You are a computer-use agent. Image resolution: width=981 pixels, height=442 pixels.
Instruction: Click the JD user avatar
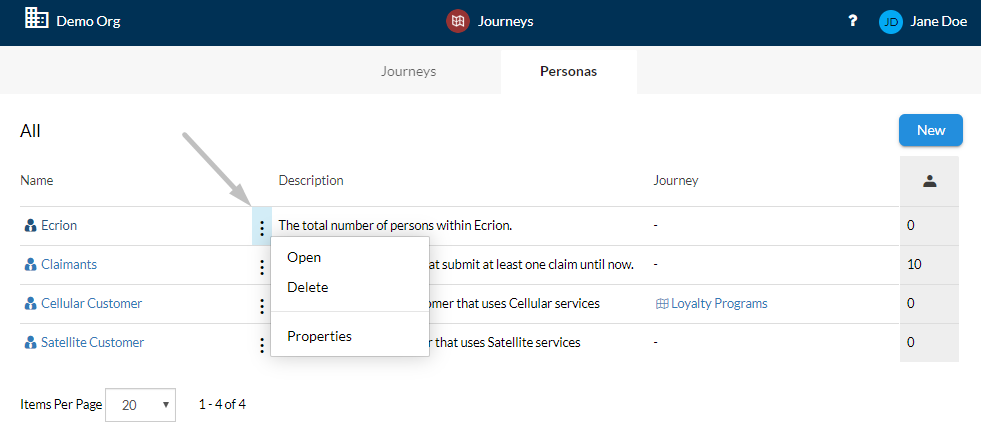coord(890,23)
